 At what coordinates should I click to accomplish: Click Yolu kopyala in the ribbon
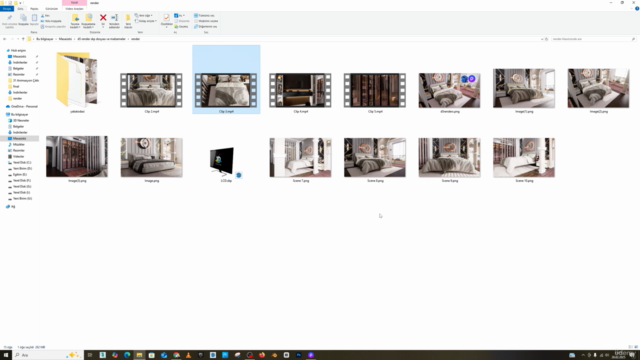point(51,21)
